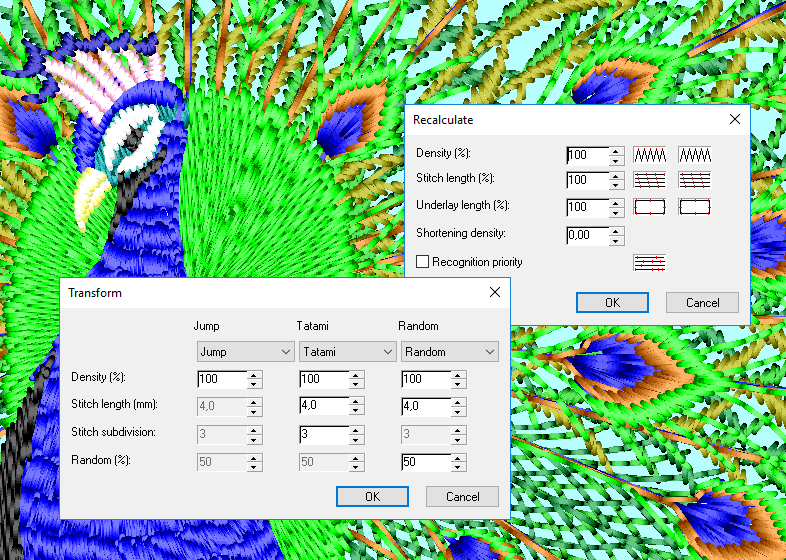Click the right Stitch length preview in Recalculate
Screen dimensions: 786x560
pyautogui.click(x=694, y=180)
